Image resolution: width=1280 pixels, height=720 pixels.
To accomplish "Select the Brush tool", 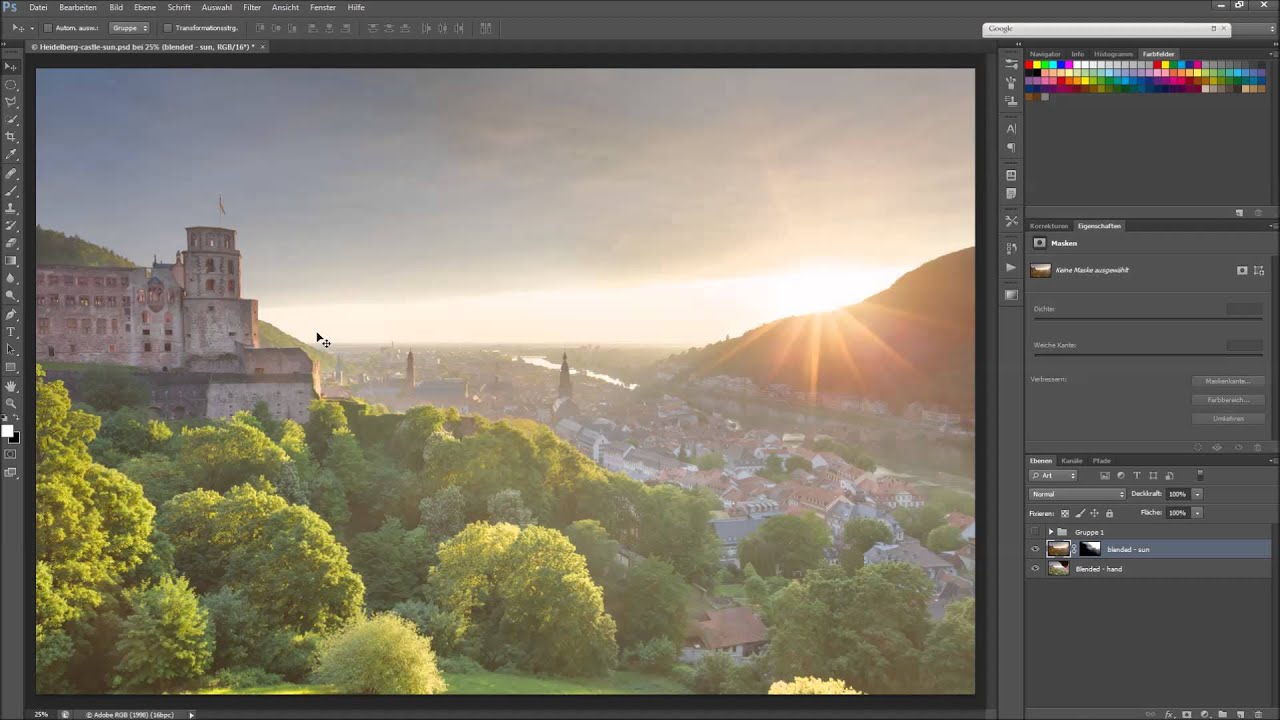I will pos(11,191).
